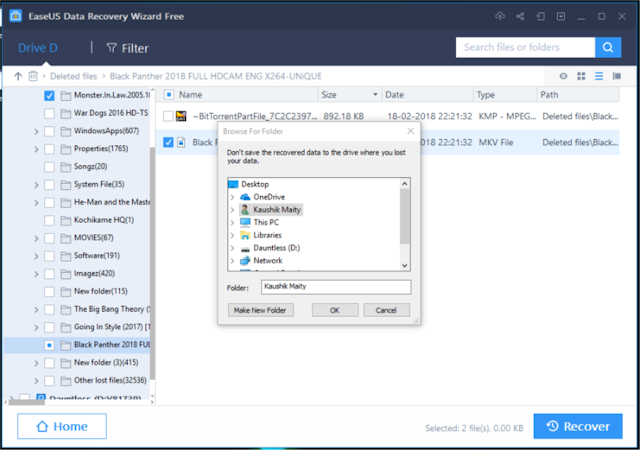
Task: Select New folder(115) tree folder
Action: point(100,292)
